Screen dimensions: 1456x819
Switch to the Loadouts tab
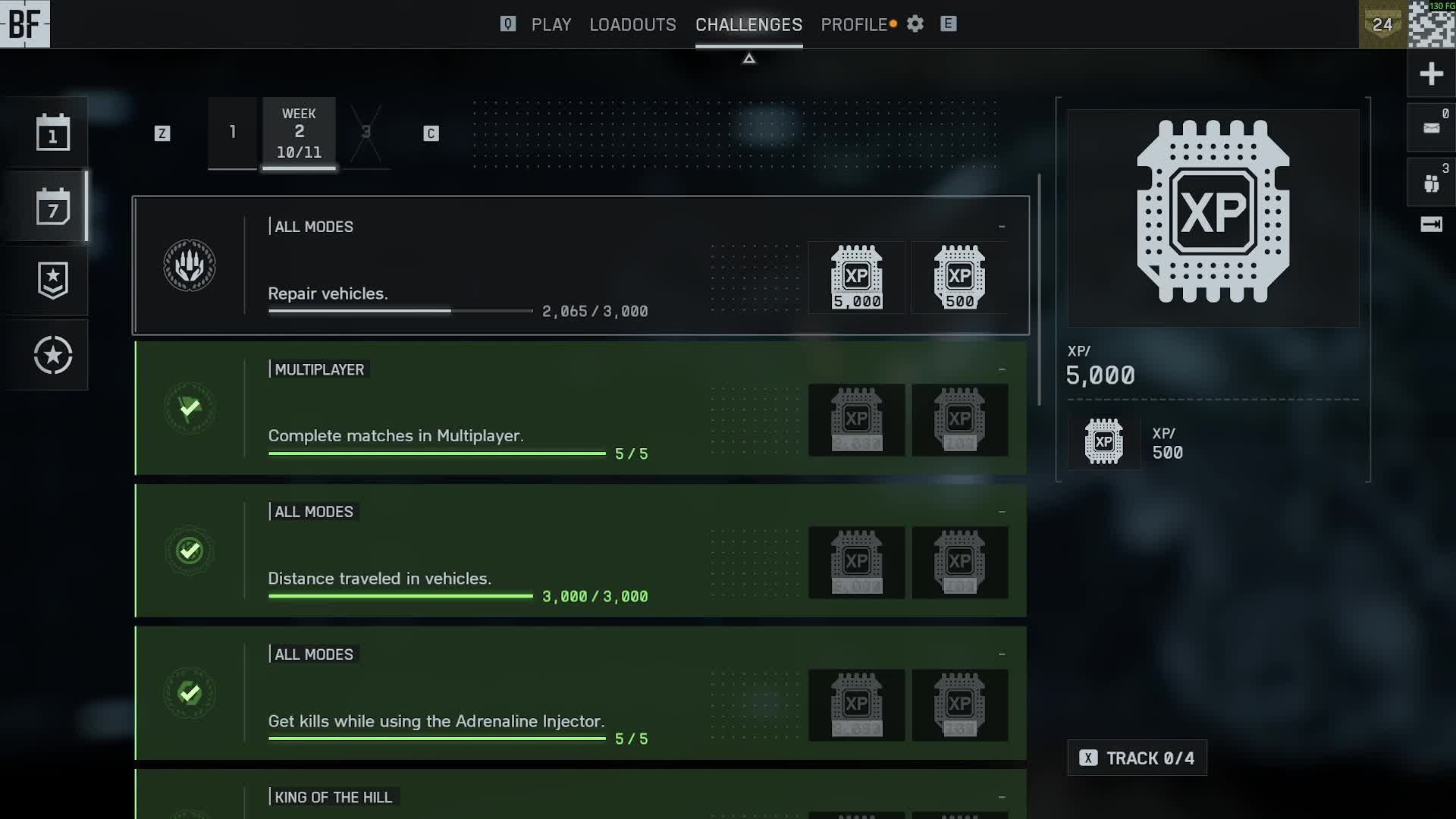click(x=632, y=24)
